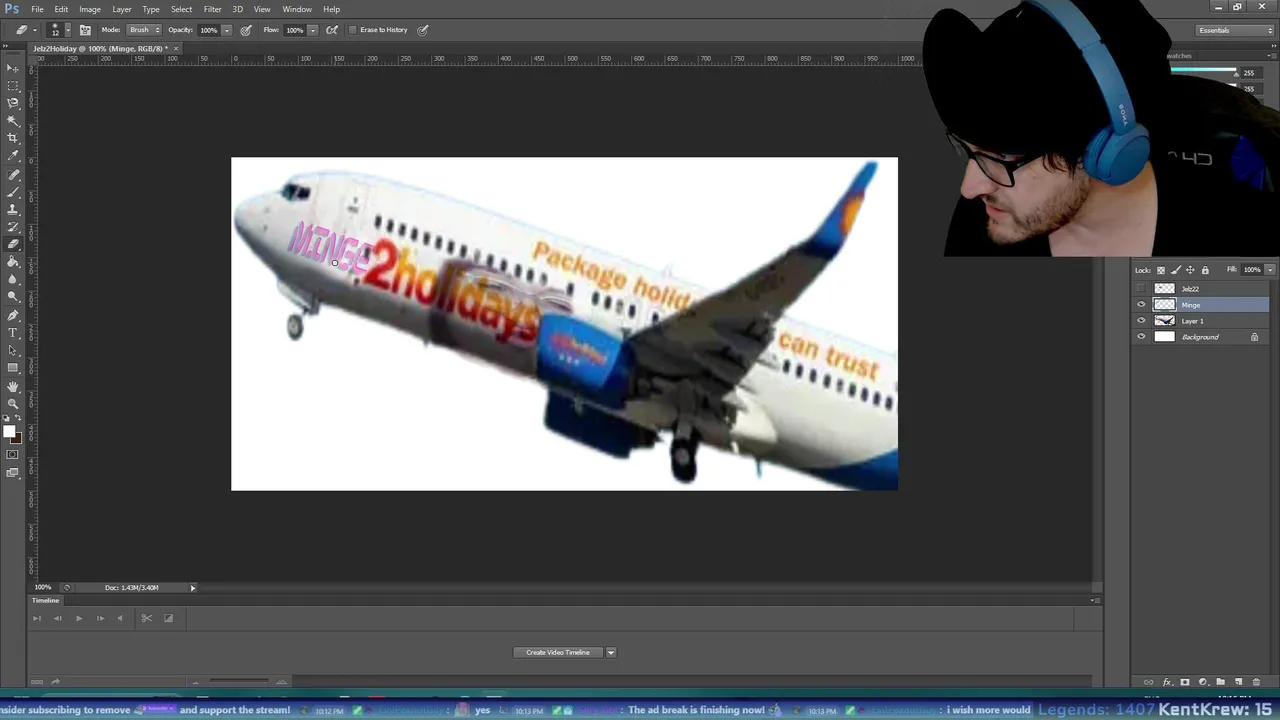Hide the Minge layer
The image size is (1280, 720).
(1141, 305)
